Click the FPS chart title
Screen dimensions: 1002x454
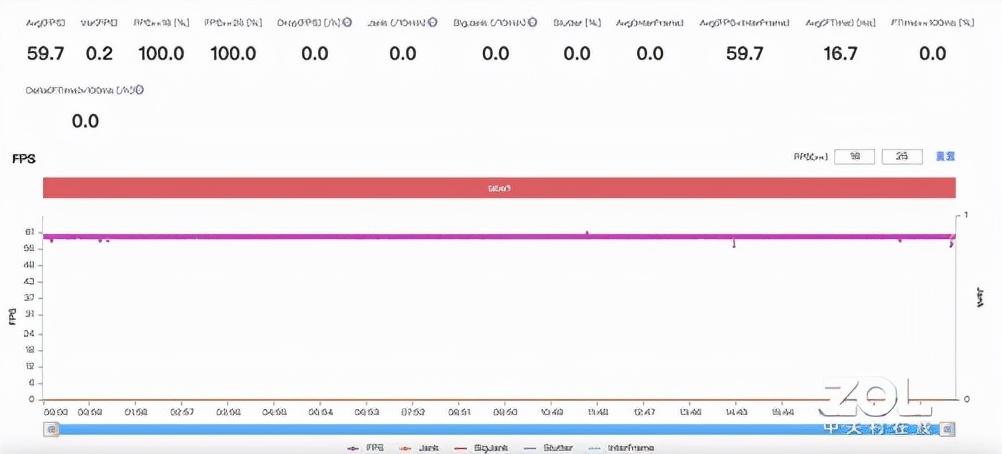point(23,159)
